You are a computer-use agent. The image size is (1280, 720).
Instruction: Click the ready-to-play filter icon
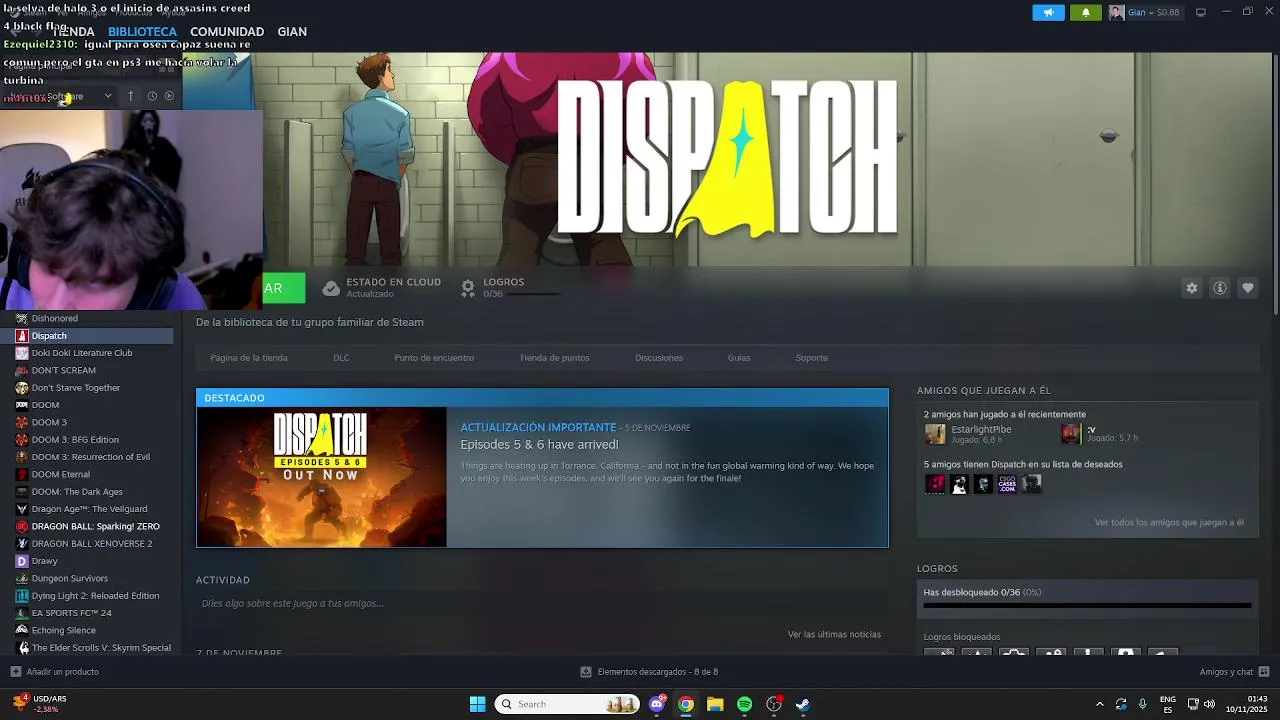point(169,96)
